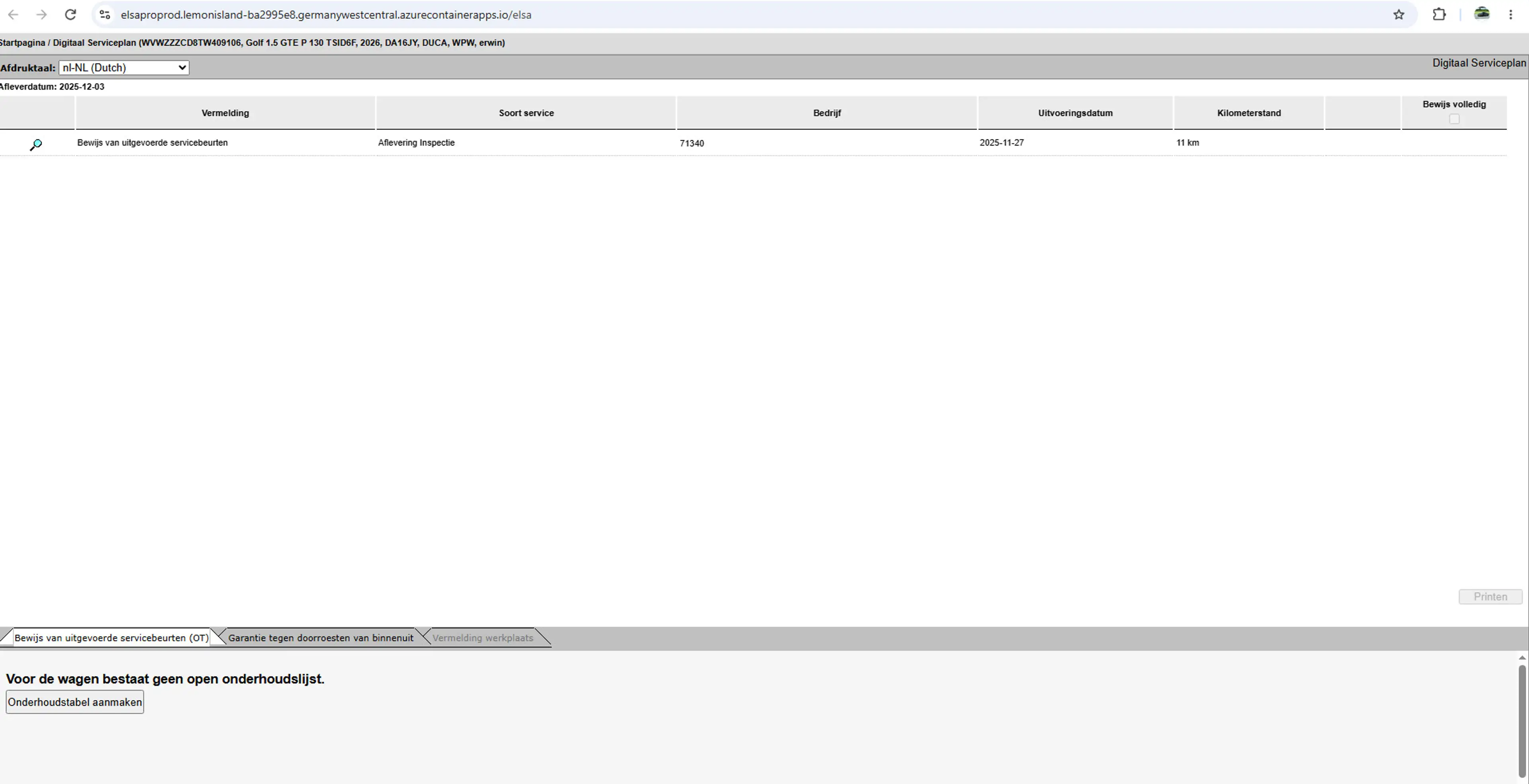The width and height of the screenshot is (1529, 784).
Task: Click the Vermelding column header
Action: (225, 113)
